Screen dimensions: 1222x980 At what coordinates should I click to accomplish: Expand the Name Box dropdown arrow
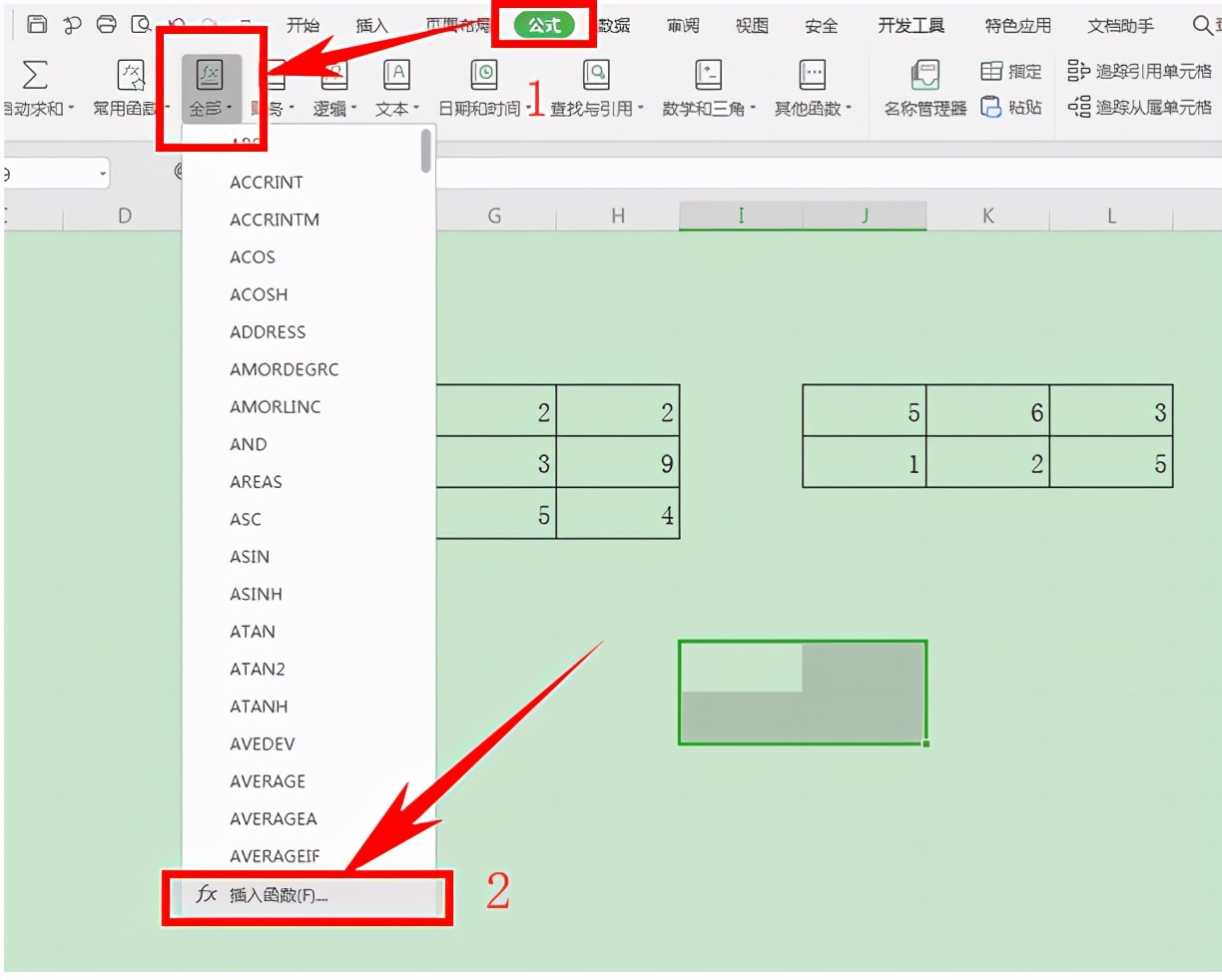pyautogui.click(x=103, y=175)
